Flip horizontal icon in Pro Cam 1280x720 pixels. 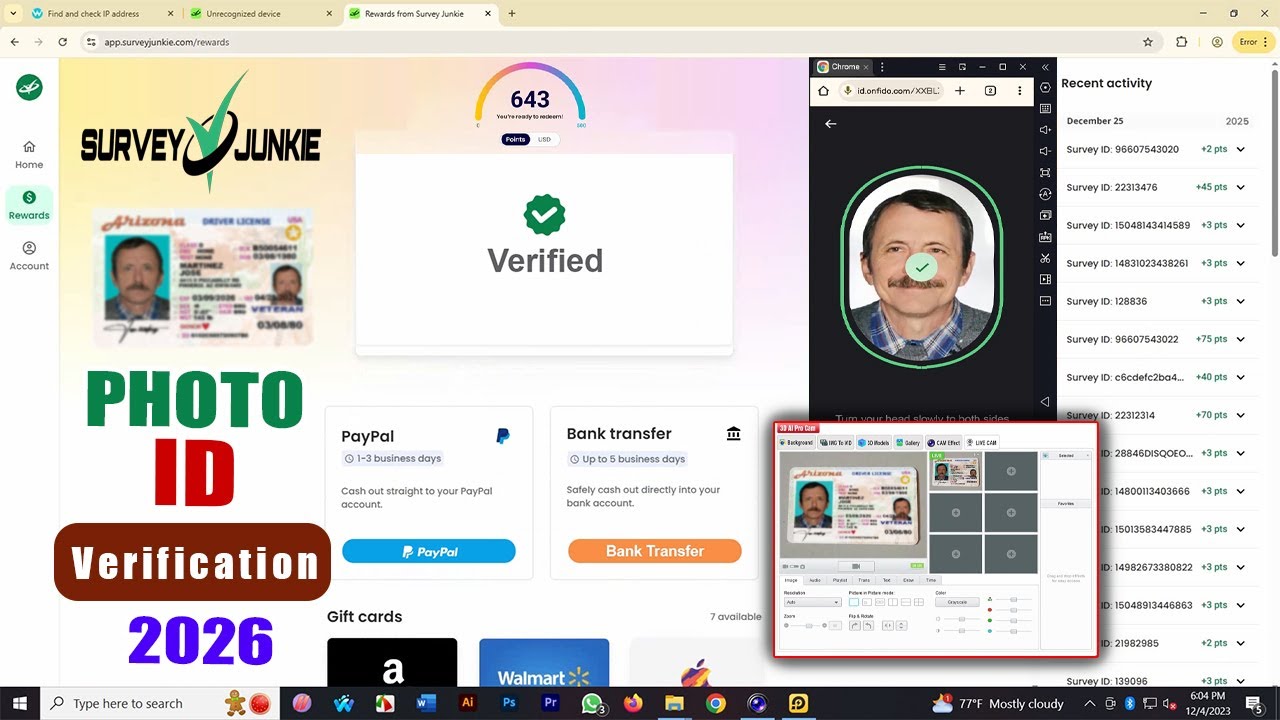click(888, 625)
